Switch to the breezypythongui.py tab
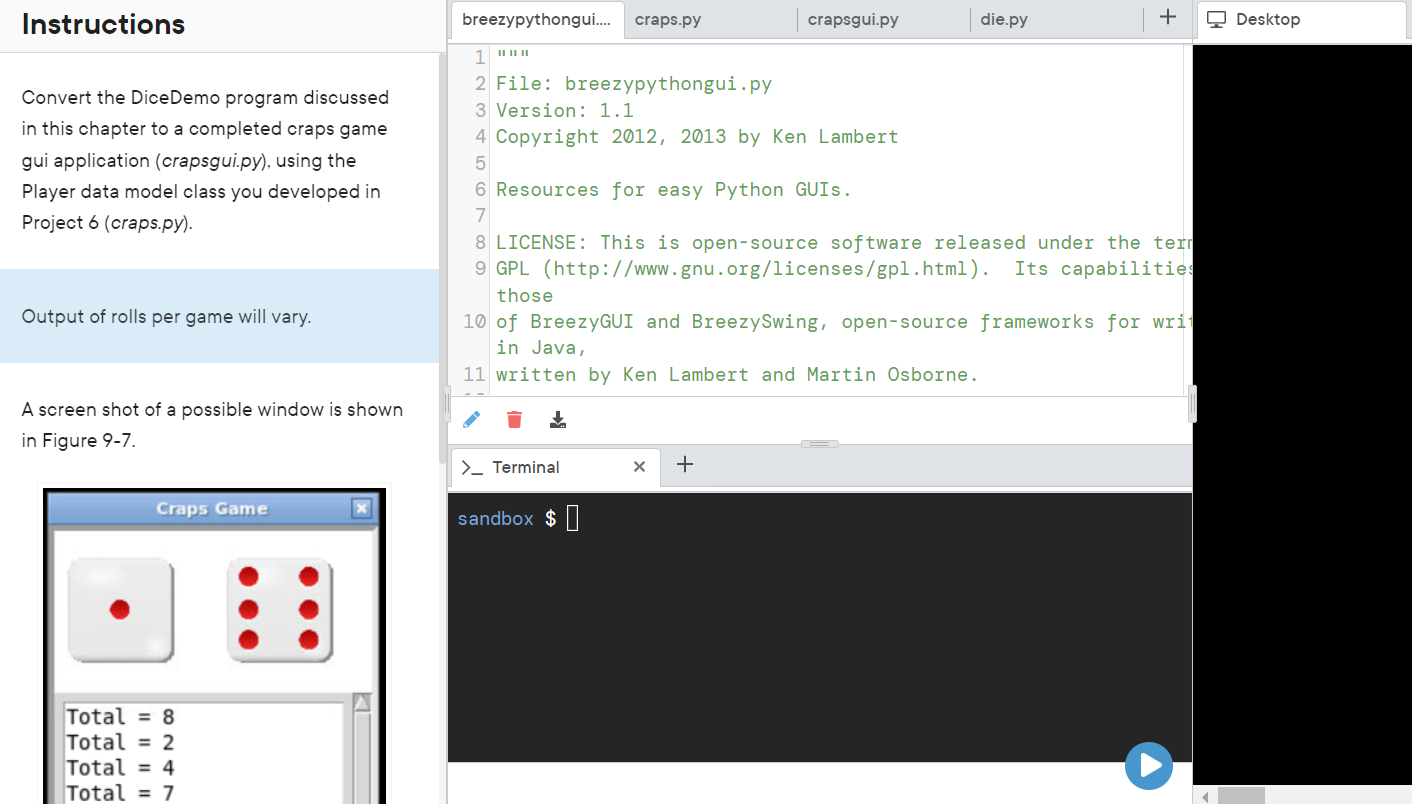1412x804 pixels. click(536, 18)
